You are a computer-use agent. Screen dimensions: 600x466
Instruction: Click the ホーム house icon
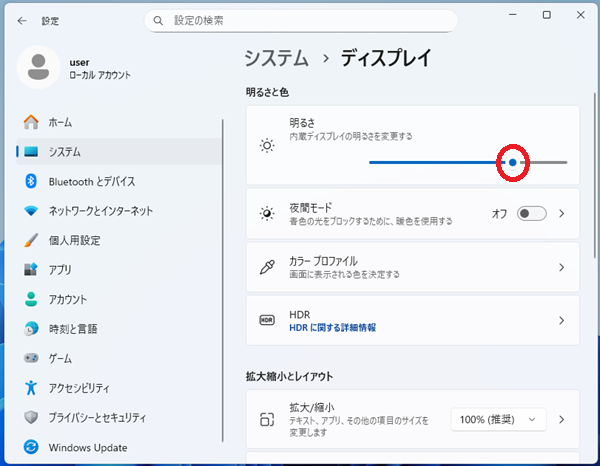(31, 122)
